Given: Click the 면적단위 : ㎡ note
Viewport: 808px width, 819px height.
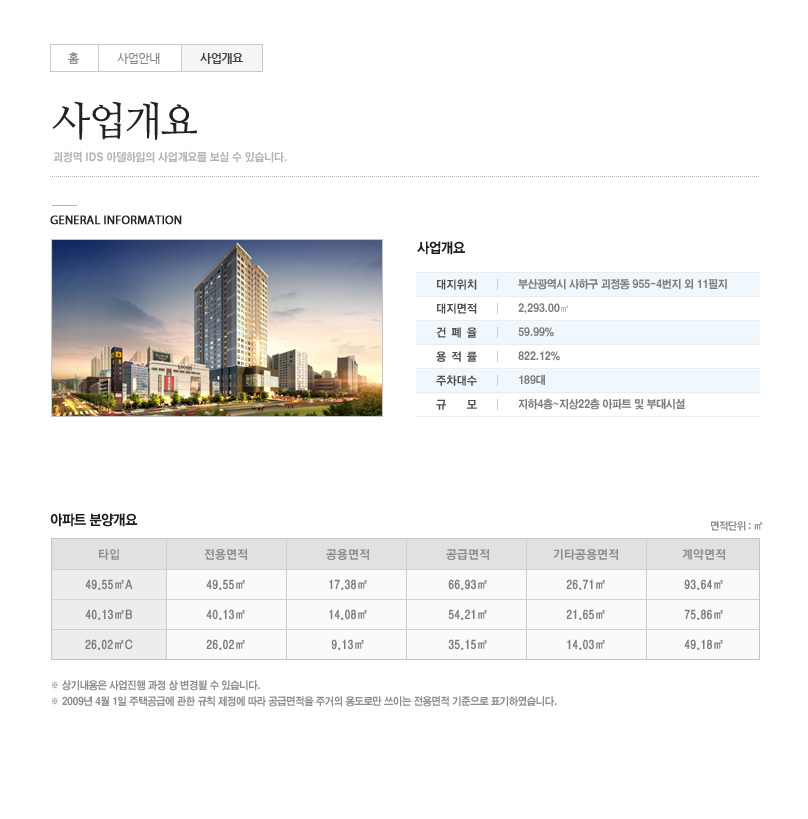Looking at the screenshot, I should (736, 526).
